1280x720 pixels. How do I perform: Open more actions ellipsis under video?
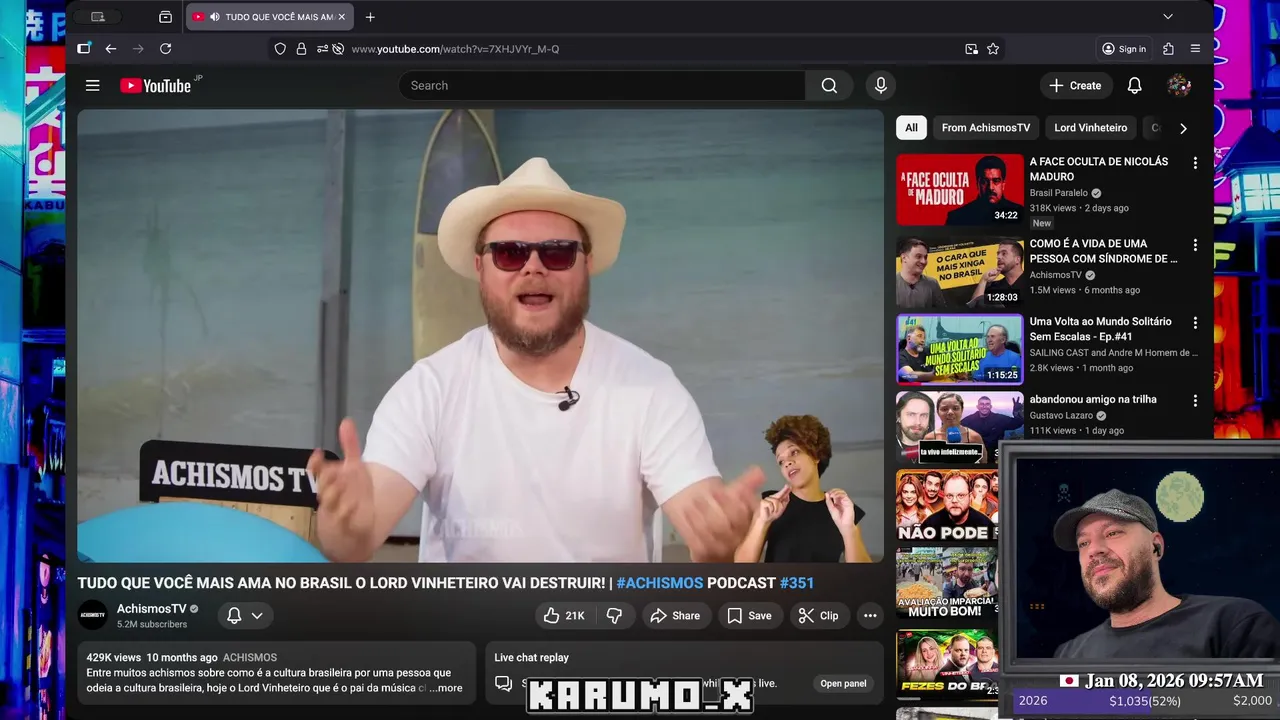[x=870, y=616]
